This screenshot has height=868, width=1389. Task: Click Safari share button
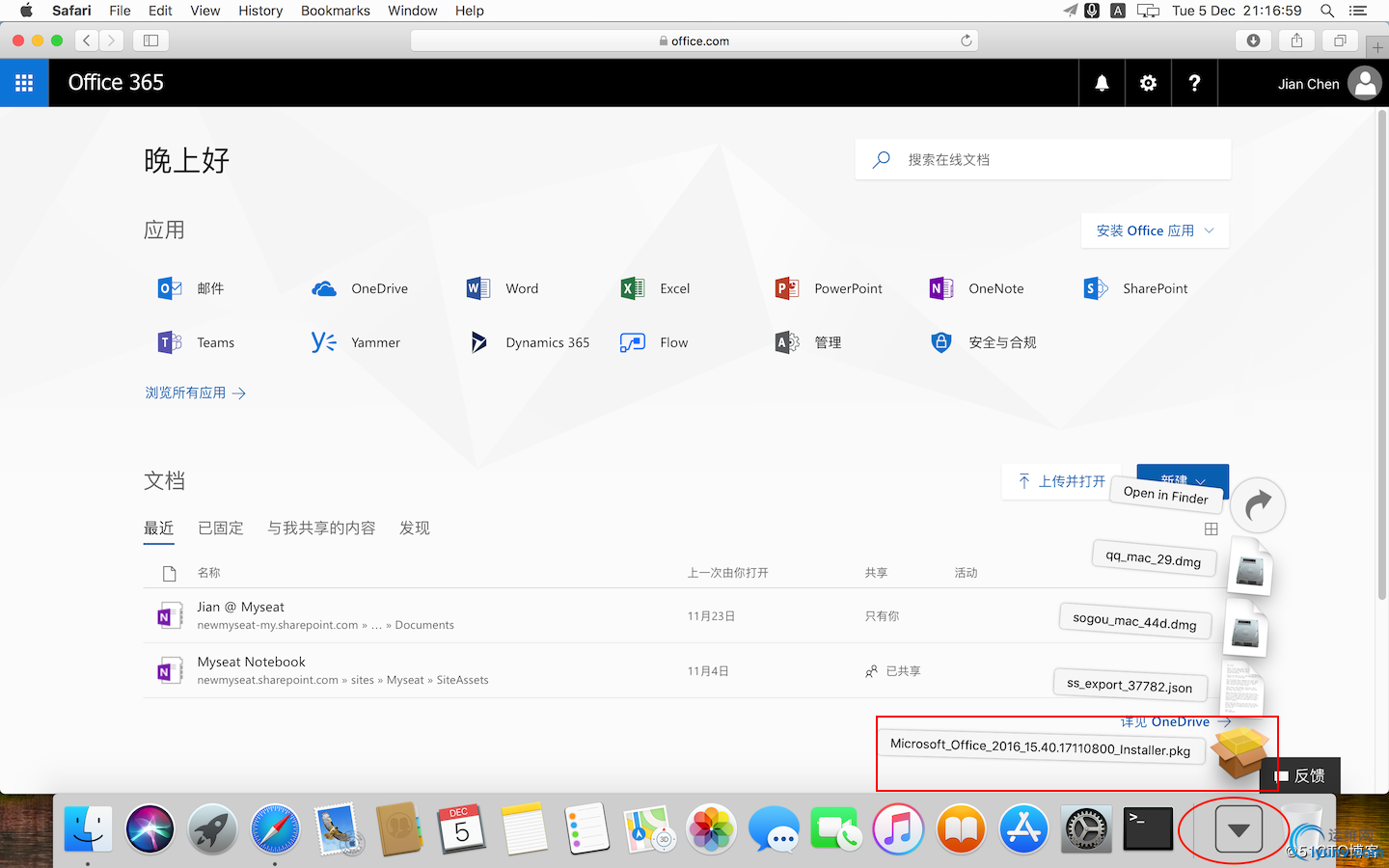click(1296, 41)
